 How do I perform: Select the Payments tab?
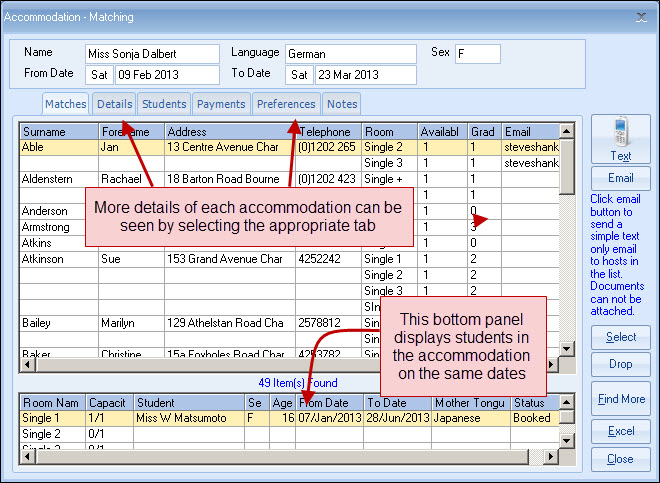click(x=221, y=104)
